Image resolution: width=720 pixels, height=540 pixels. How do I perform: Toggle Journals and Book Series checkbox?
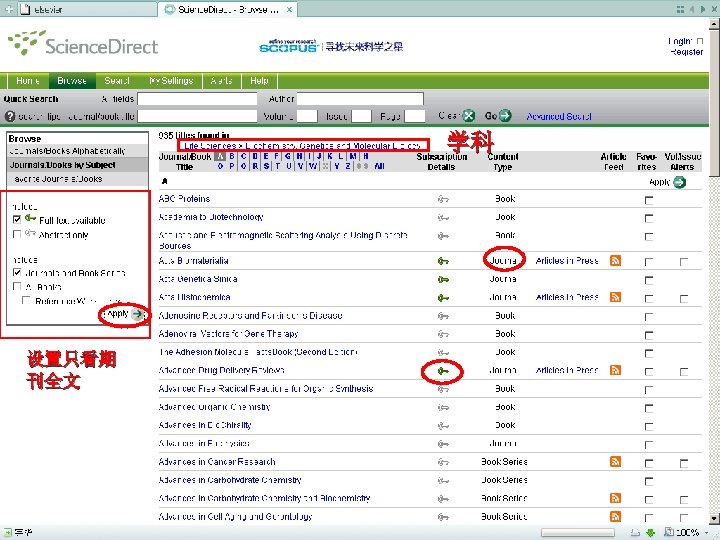17,272
